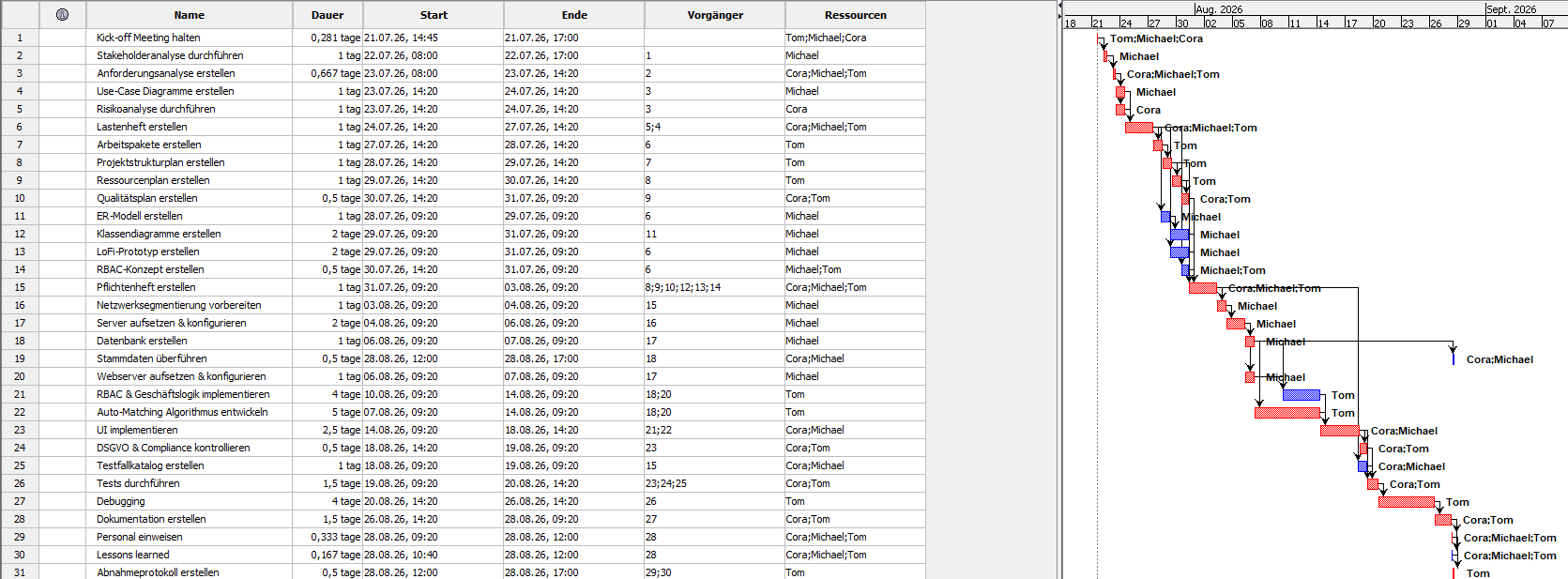Click the Ressourcen column header
The height and width of the screenshot is (579, 1568).
point(855,15)
